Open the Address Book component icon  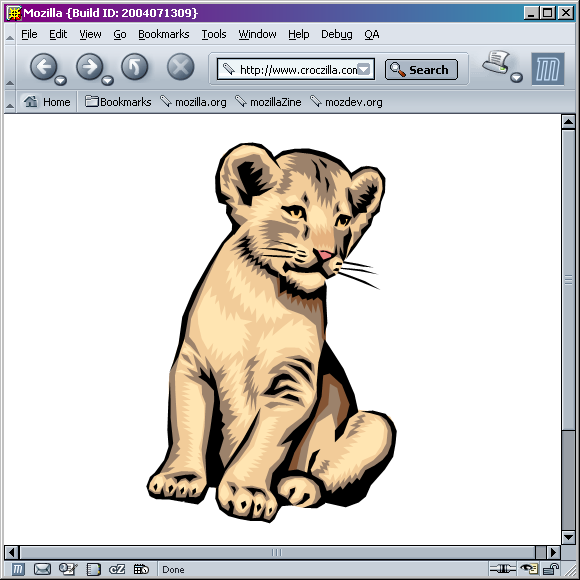coord(93,569)
